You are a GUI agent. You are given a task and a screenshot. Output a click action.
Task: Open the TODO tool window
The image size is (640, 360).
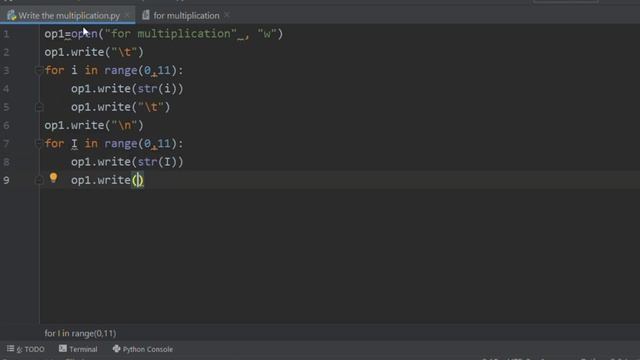pos(26,349)
